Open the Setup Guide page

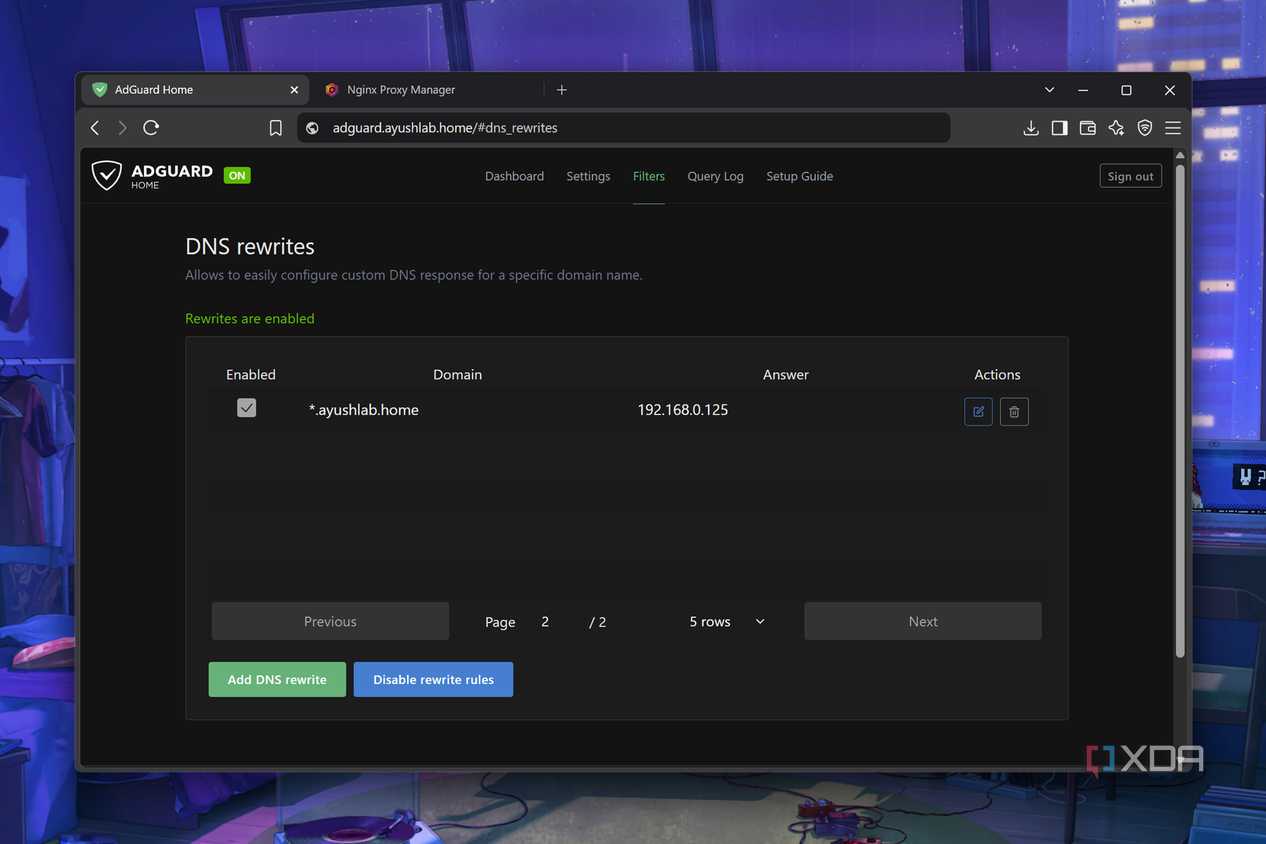click(x=799, y=176)
